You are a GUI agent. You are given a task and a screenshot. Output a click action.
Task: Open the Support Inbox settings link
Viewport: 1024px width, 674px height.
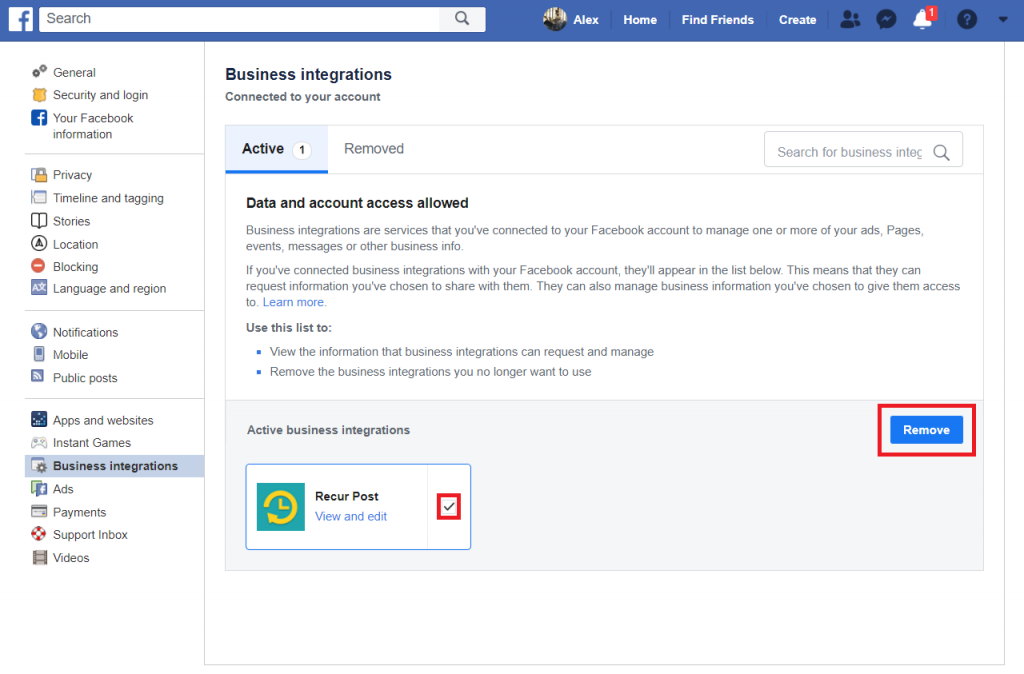coord(90,534)
